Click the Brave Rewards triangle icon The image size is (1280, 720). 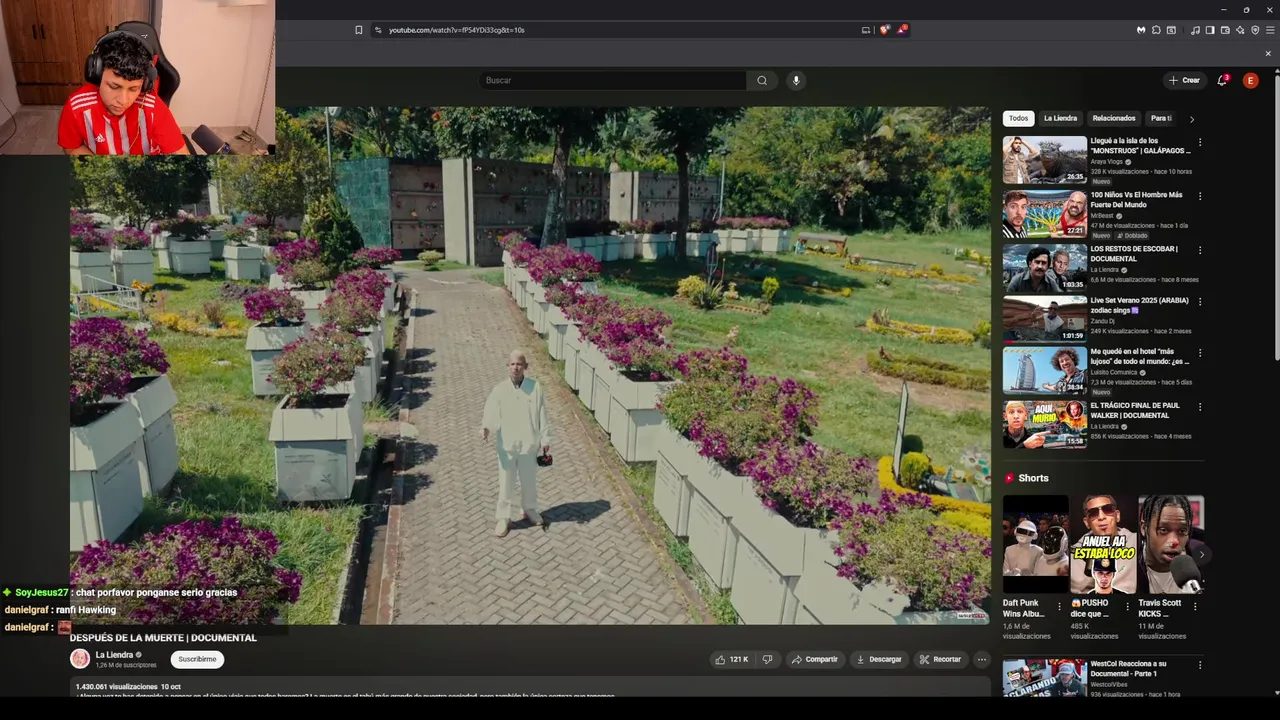click(x=901, y=30)
